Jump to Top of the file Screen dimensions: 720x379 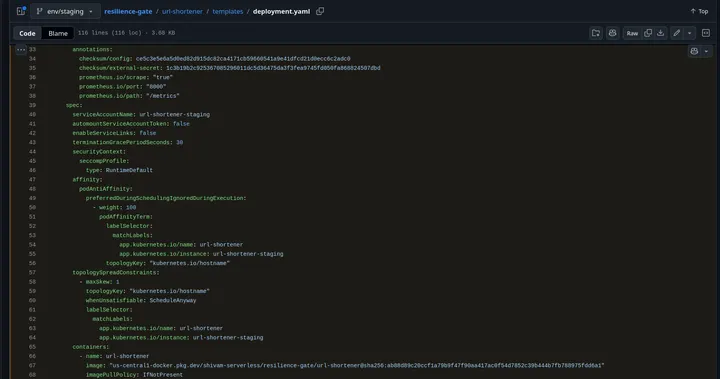pos(699,11)
